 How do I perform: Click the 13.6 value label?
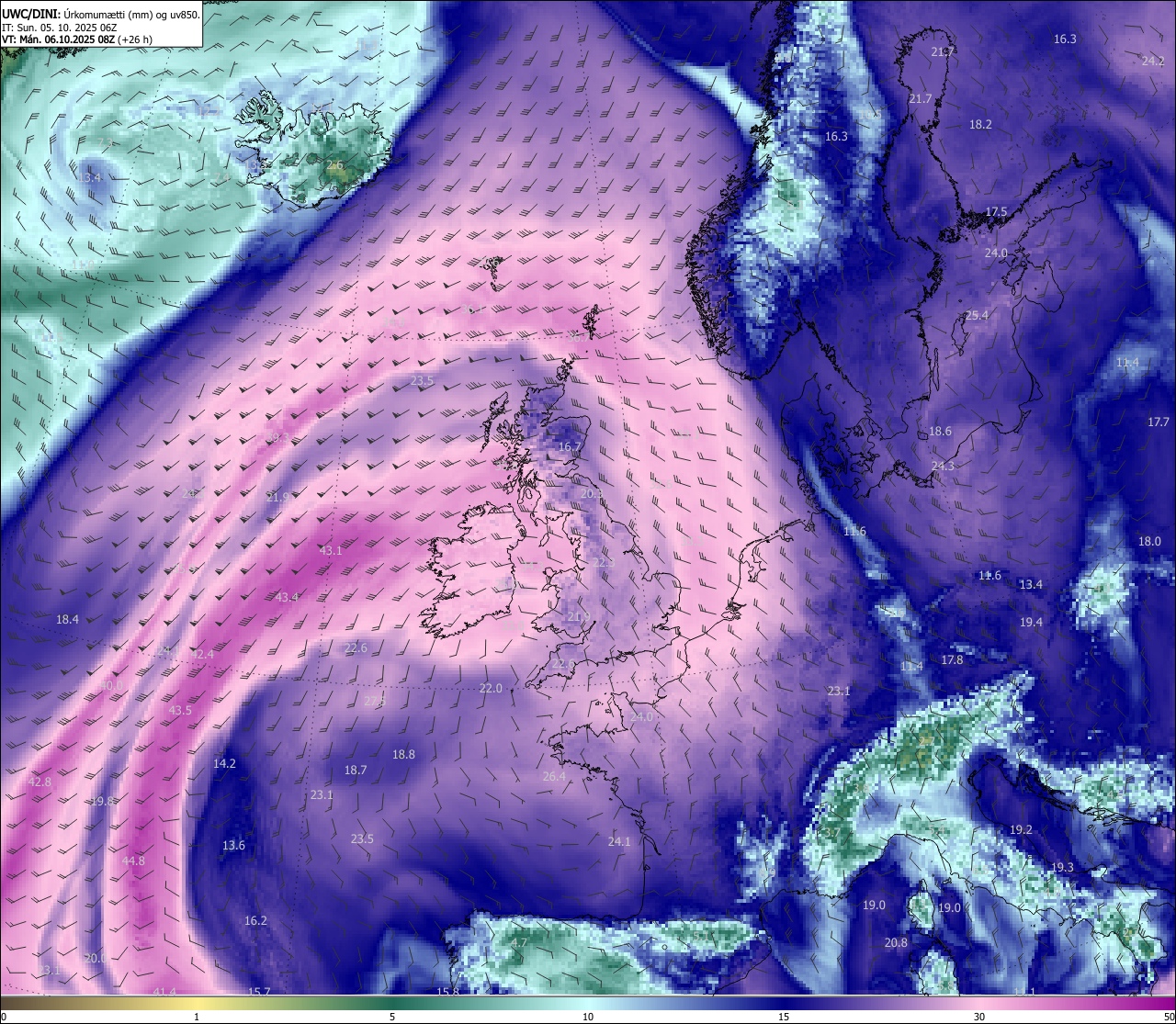233,846
